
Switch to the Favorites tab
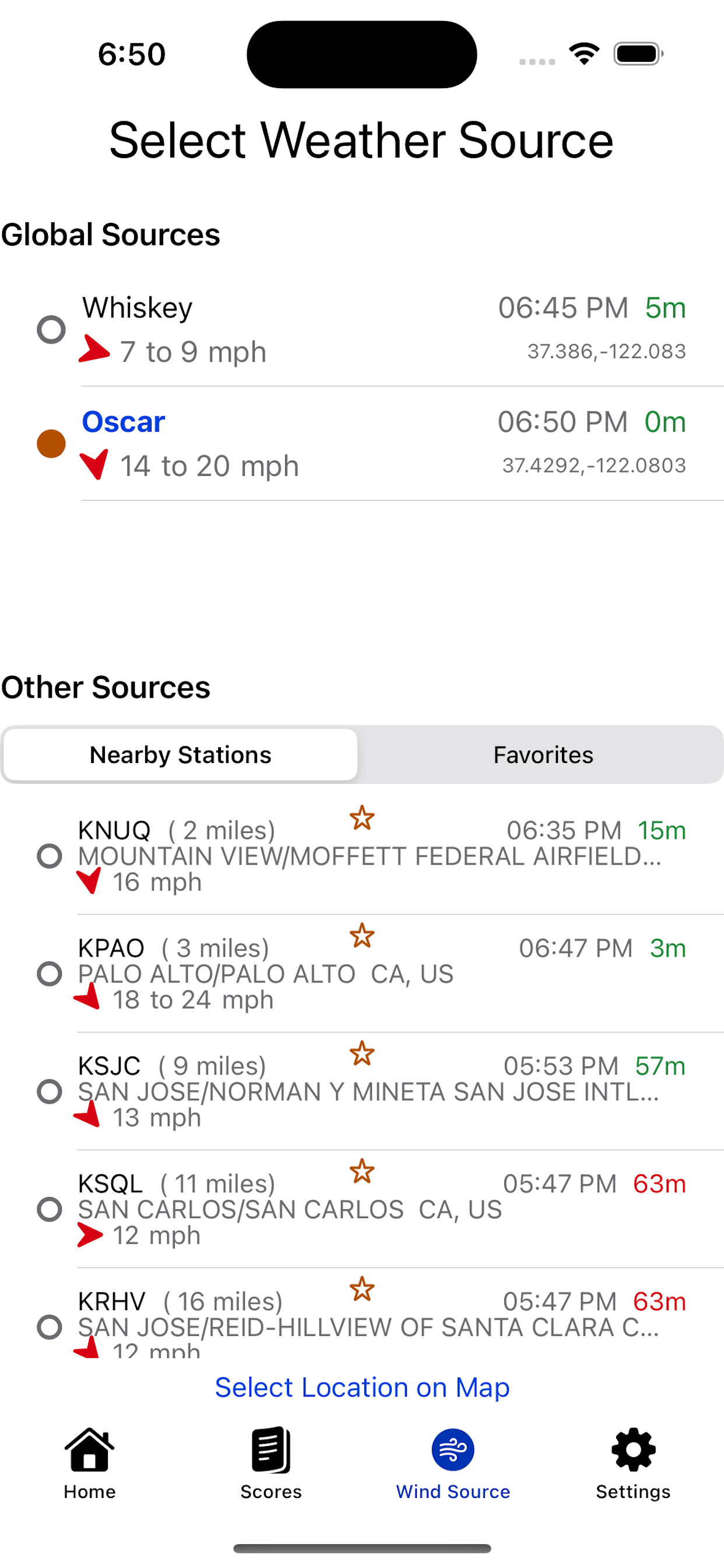click(x=543, y=755)
